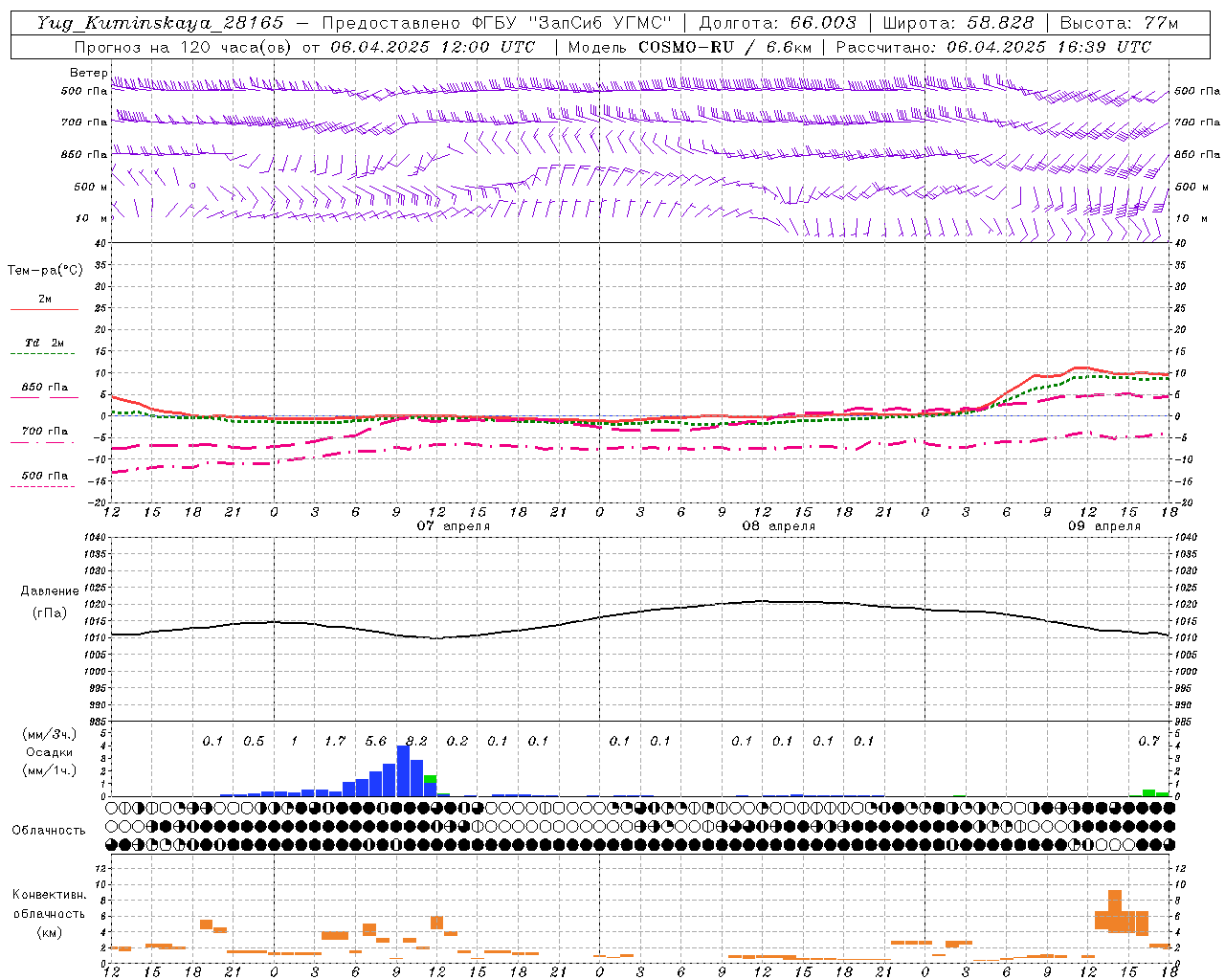Click the '07 апреля' date label
This screenshot has width=1225, height=980.
pyautogui.click(x=454, y=526)
